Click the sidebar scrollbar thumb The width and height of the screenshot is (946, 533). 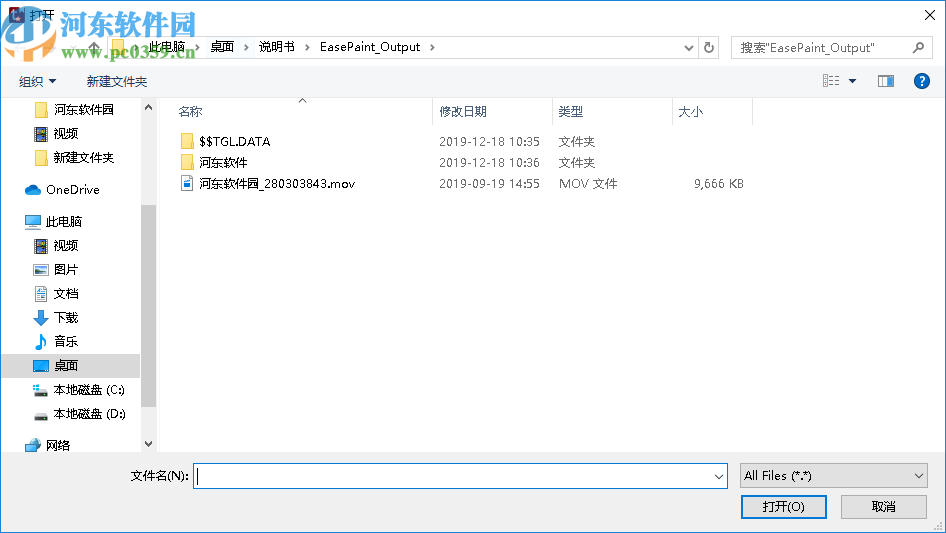(x=148, y=306)
